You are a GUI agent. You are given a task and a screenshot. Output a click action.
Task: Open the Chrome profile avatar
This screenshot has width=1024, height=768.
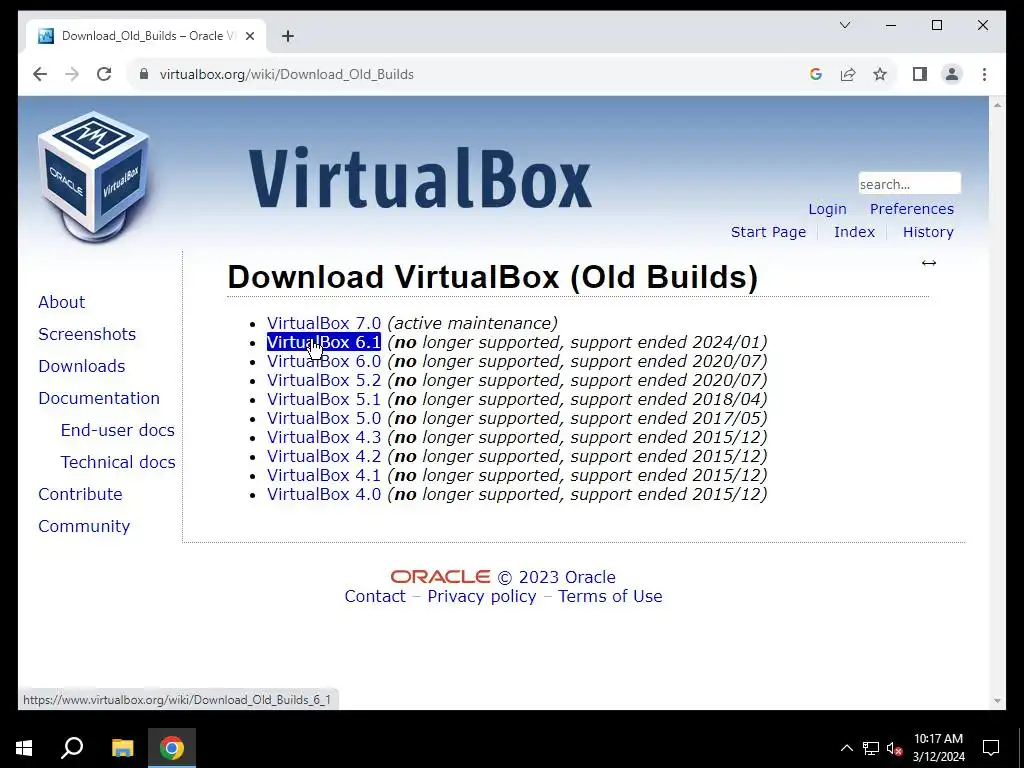[952, 74]
